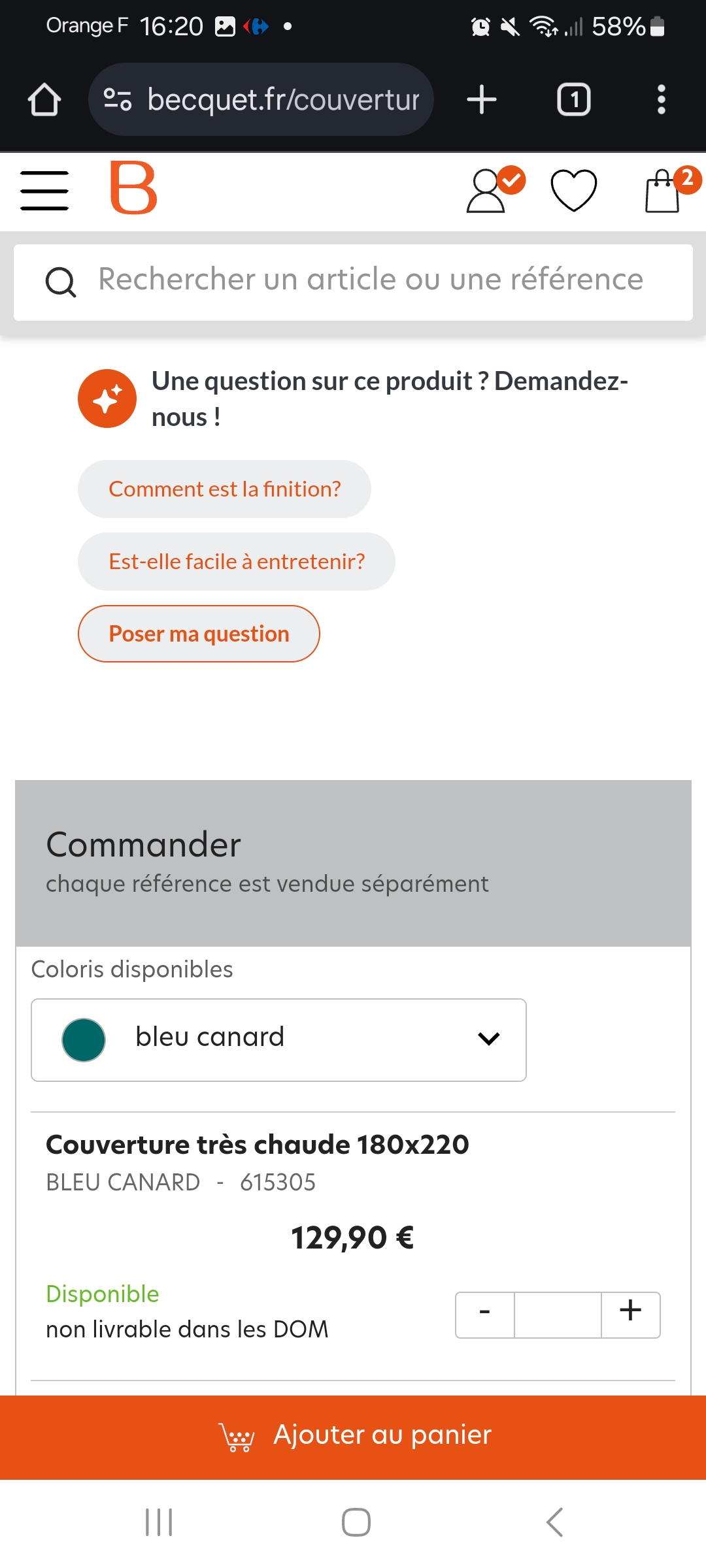706x1568 pixels.
Task: Tap the Becquet B logo
Action: (134, 188)
